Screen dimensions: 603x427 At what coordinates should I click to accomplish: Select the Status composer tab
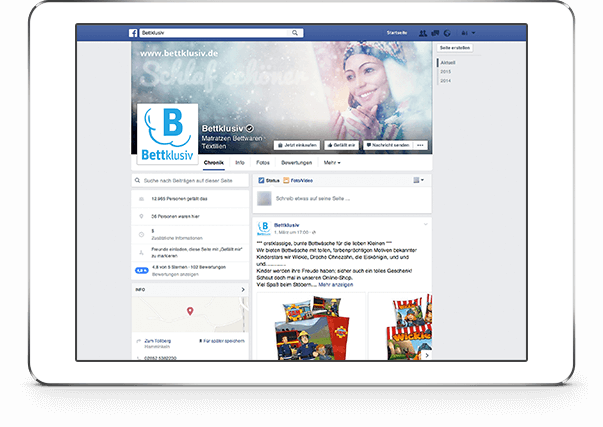(269, 180)
